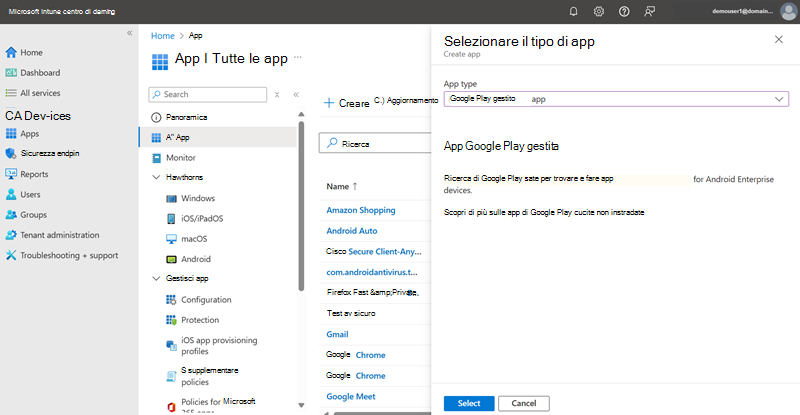Click the Aggiornamento toolbar button
Screen dimensions: 800x415
pos(406,101)
